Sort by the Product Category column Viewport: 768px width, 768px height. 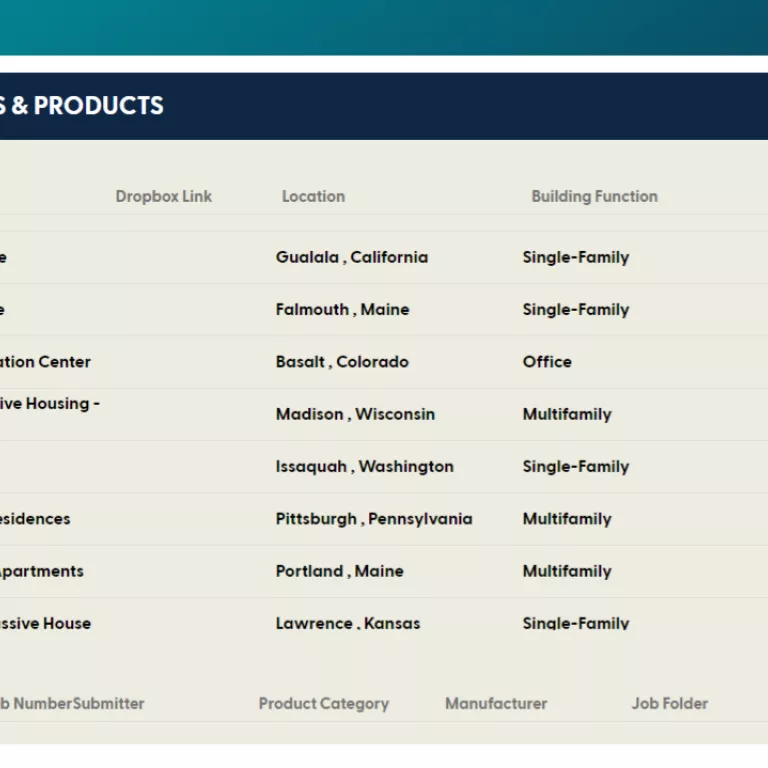click(x=323, y=703)
